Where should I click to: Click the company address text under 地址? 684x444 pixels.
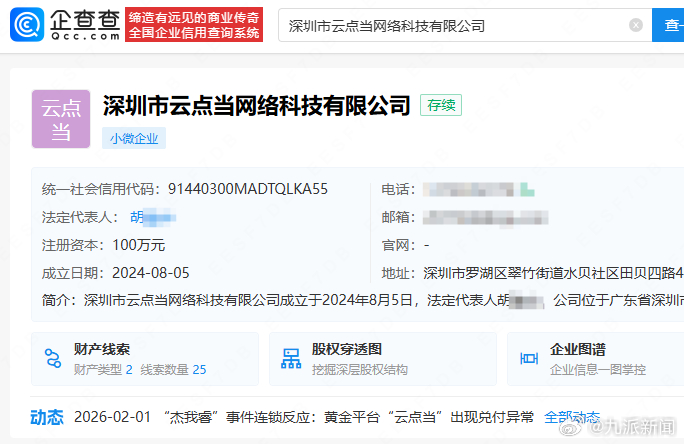coord(553,273)
